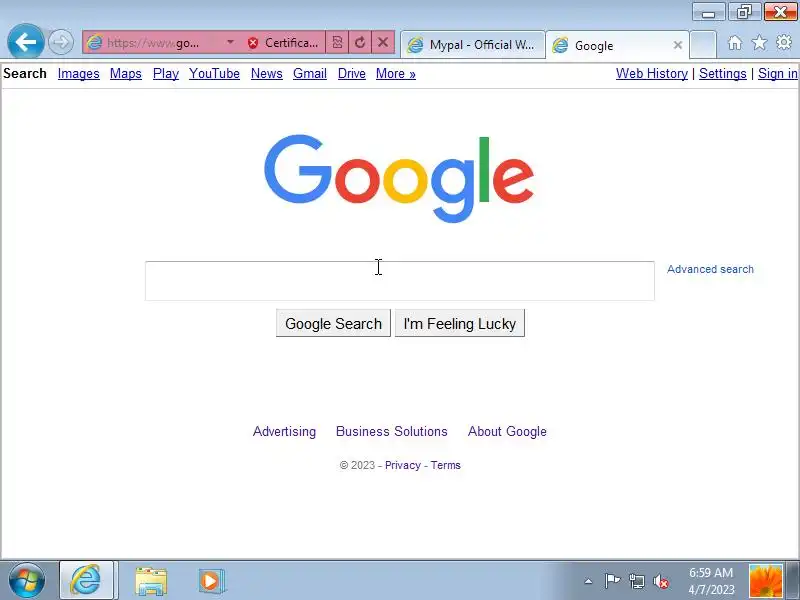Screen dimensions: 800x600
Task: Click the Google Search button
Action: pyautogui.click(x=333, y=323)
